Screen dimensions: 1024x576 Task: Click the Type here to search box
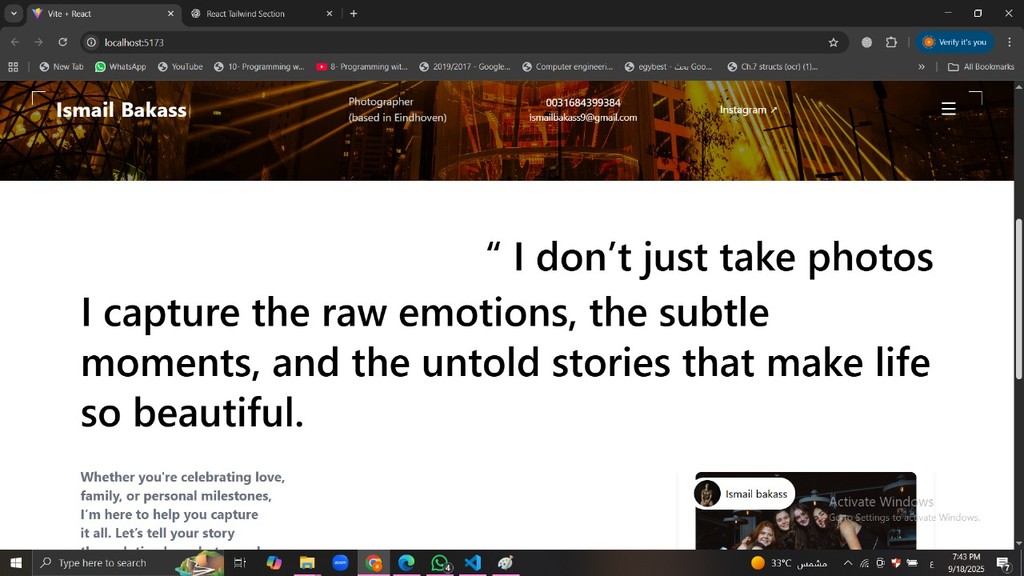tap(129, 562)
